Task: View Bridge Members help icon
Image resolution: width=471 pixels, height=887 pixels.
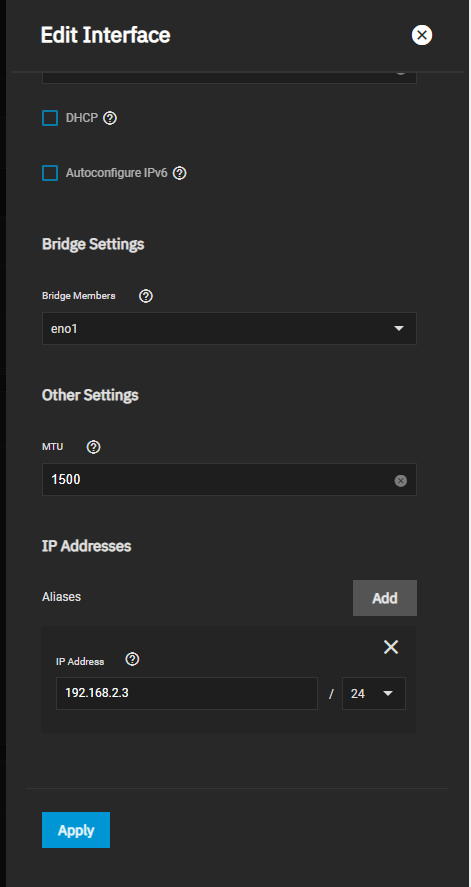Action: 146,296
